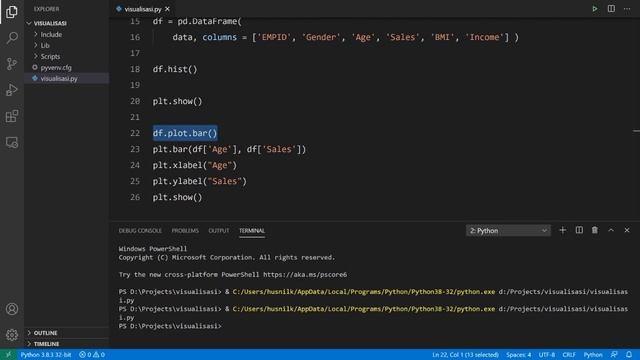Click the EXPLORER panel title

point(47,9)
